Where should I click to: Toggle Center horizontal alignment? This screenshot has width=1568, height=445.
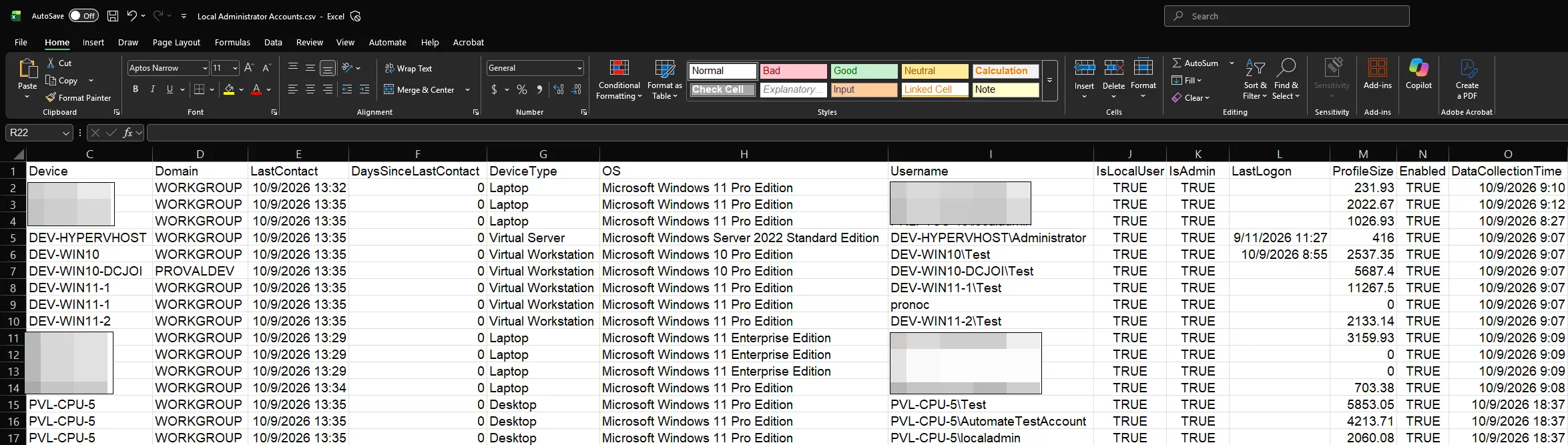[x=310, y=89]
